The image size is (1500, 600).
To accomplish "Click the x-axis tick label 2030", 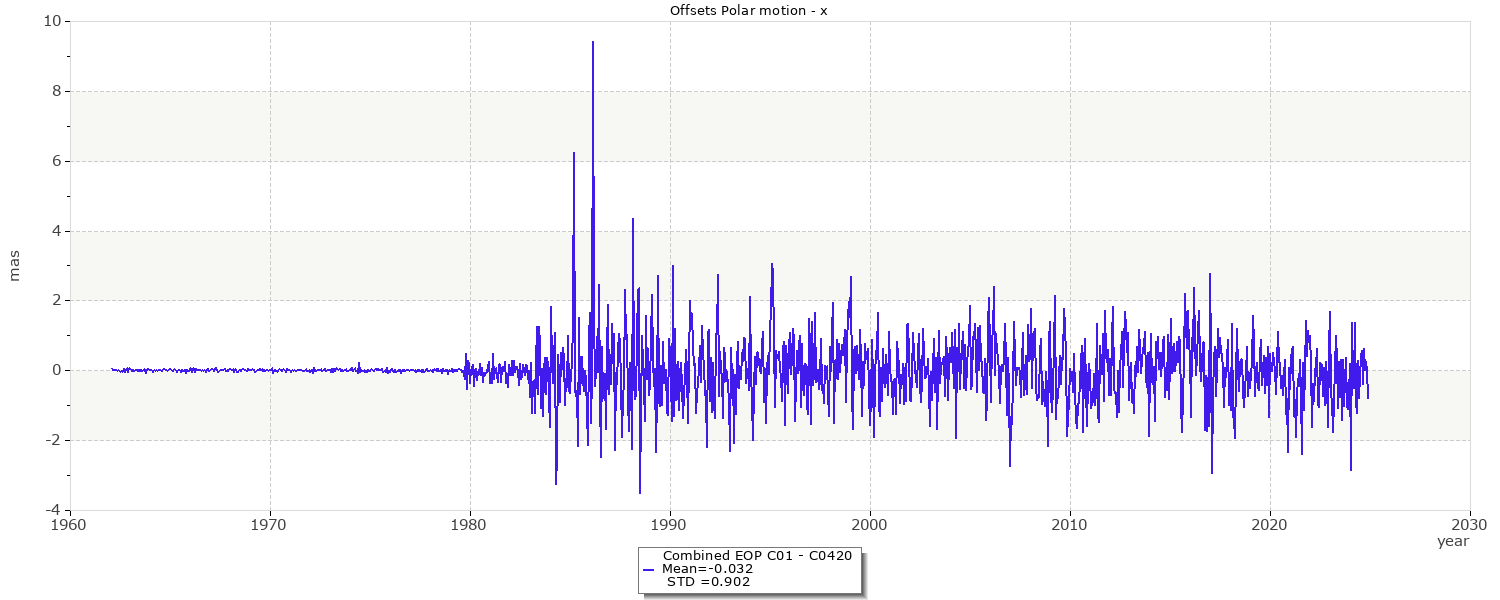I will [x=1469, y=524].
